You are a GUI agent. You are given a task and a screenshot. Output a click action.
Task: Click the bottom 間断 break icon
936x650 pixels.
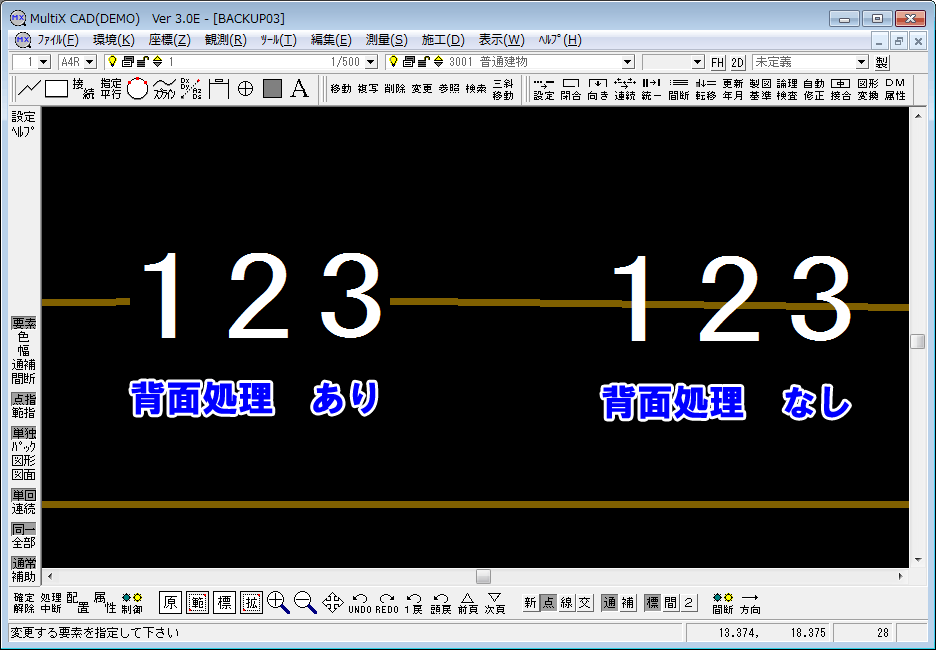[x=723, y=603]
